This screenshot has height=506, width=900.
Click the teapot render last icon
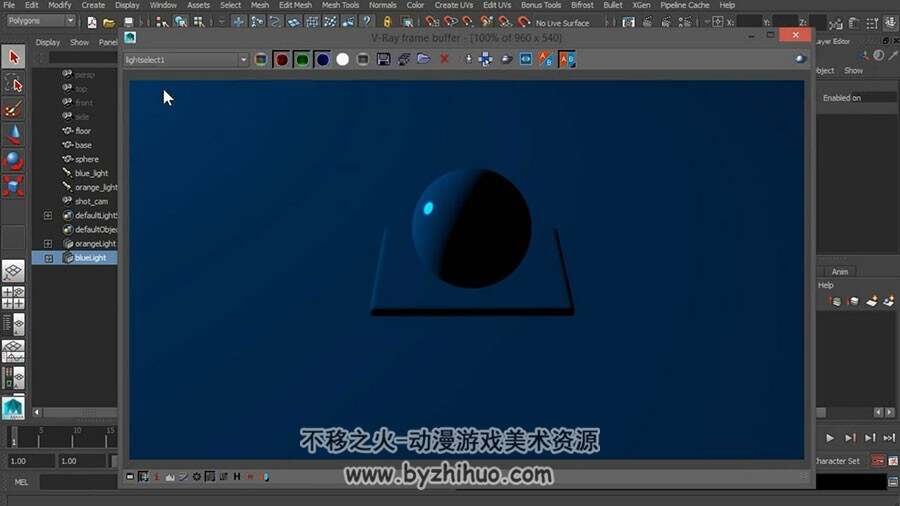pyautogui.click(x=506, y=60)
